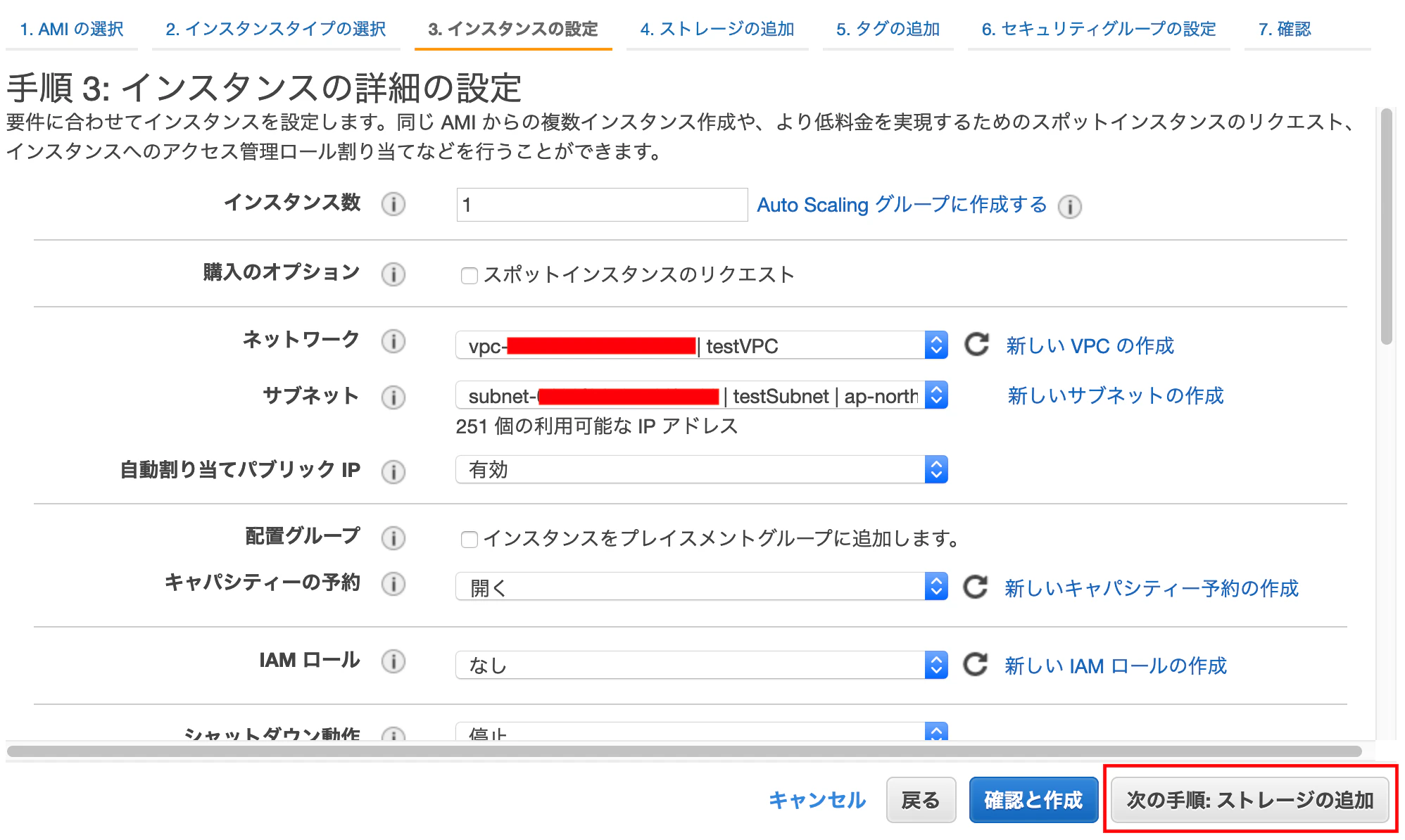Click 新しい VPC の作成 link
The width and height of the screenshot is (1405, 840).
pyautogui.click(x=1090, y=345)
